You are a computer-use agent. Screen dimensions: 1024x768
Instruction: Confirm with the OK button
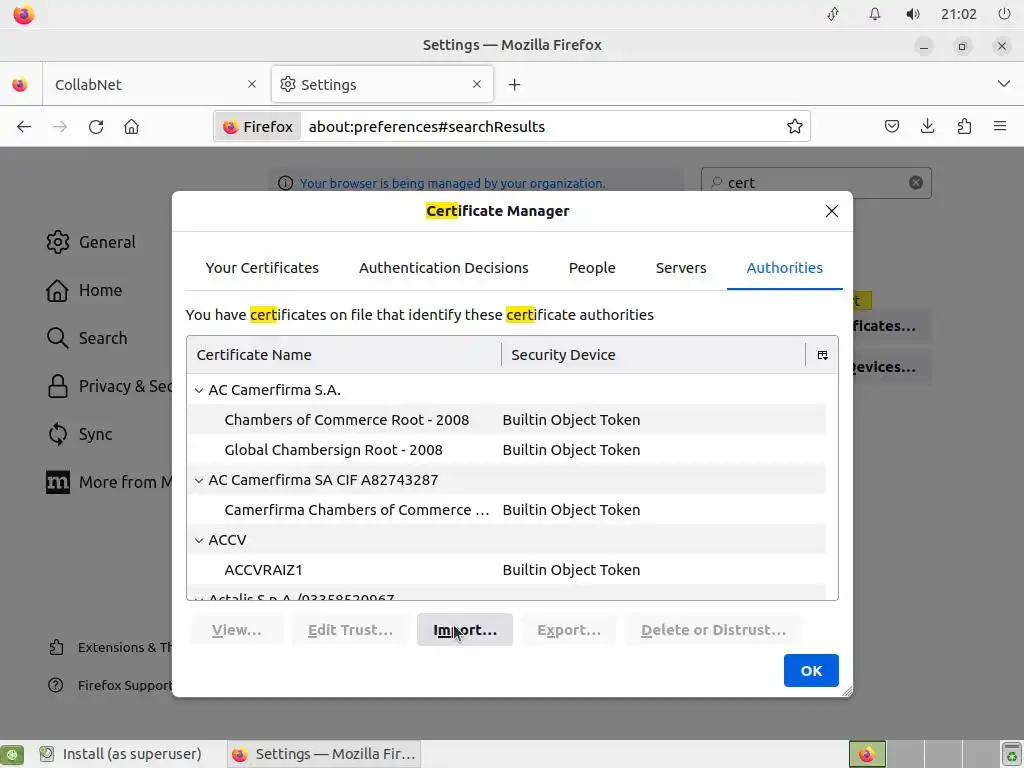pos(811,671)
